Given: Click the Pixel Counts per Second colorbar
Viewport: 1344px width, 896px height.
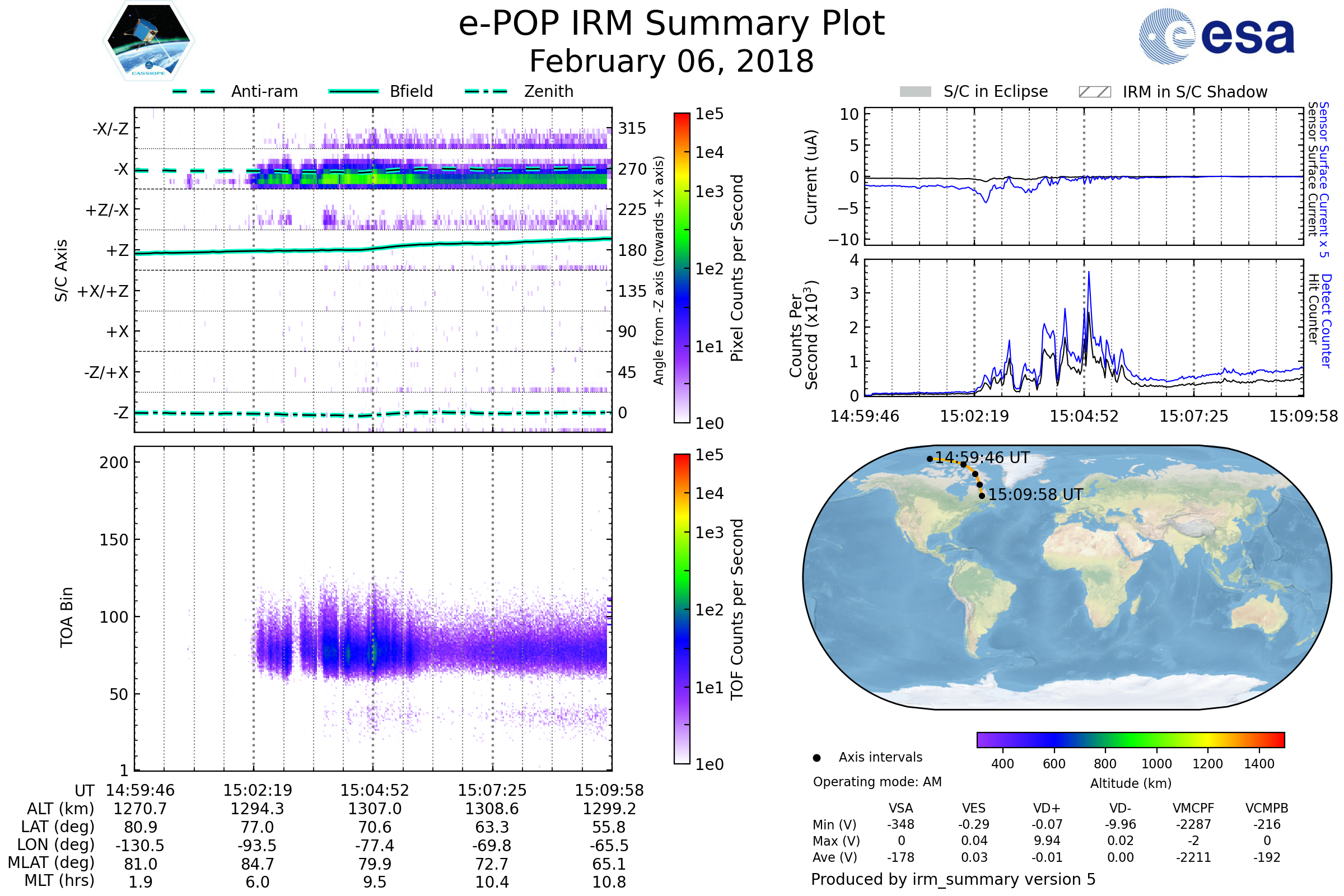Looking at the screenshot, I should coord(682,268).
